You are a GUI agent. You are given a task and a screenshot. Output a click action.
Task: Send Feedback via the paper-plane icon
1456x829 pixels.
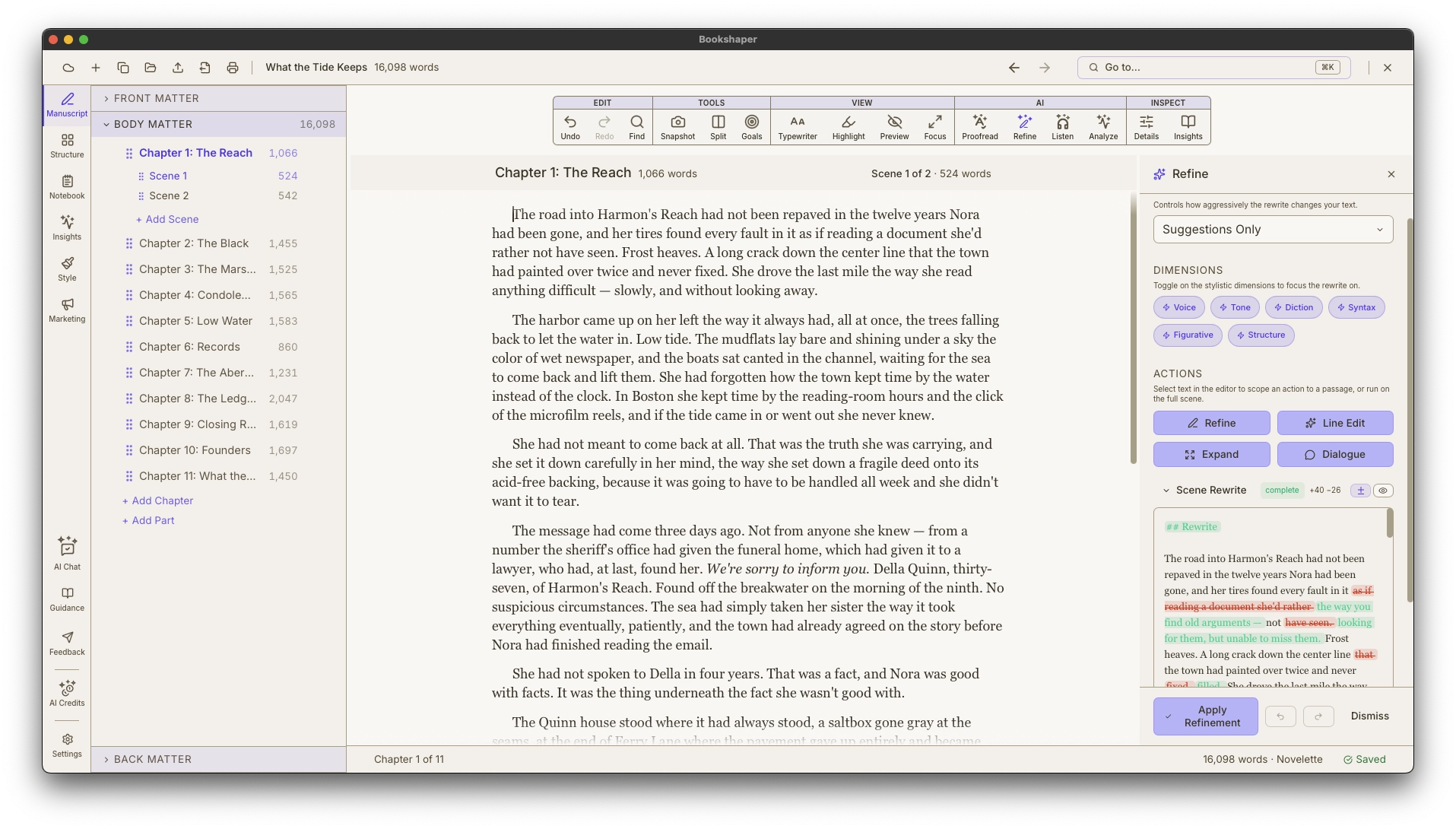[67, 643]
